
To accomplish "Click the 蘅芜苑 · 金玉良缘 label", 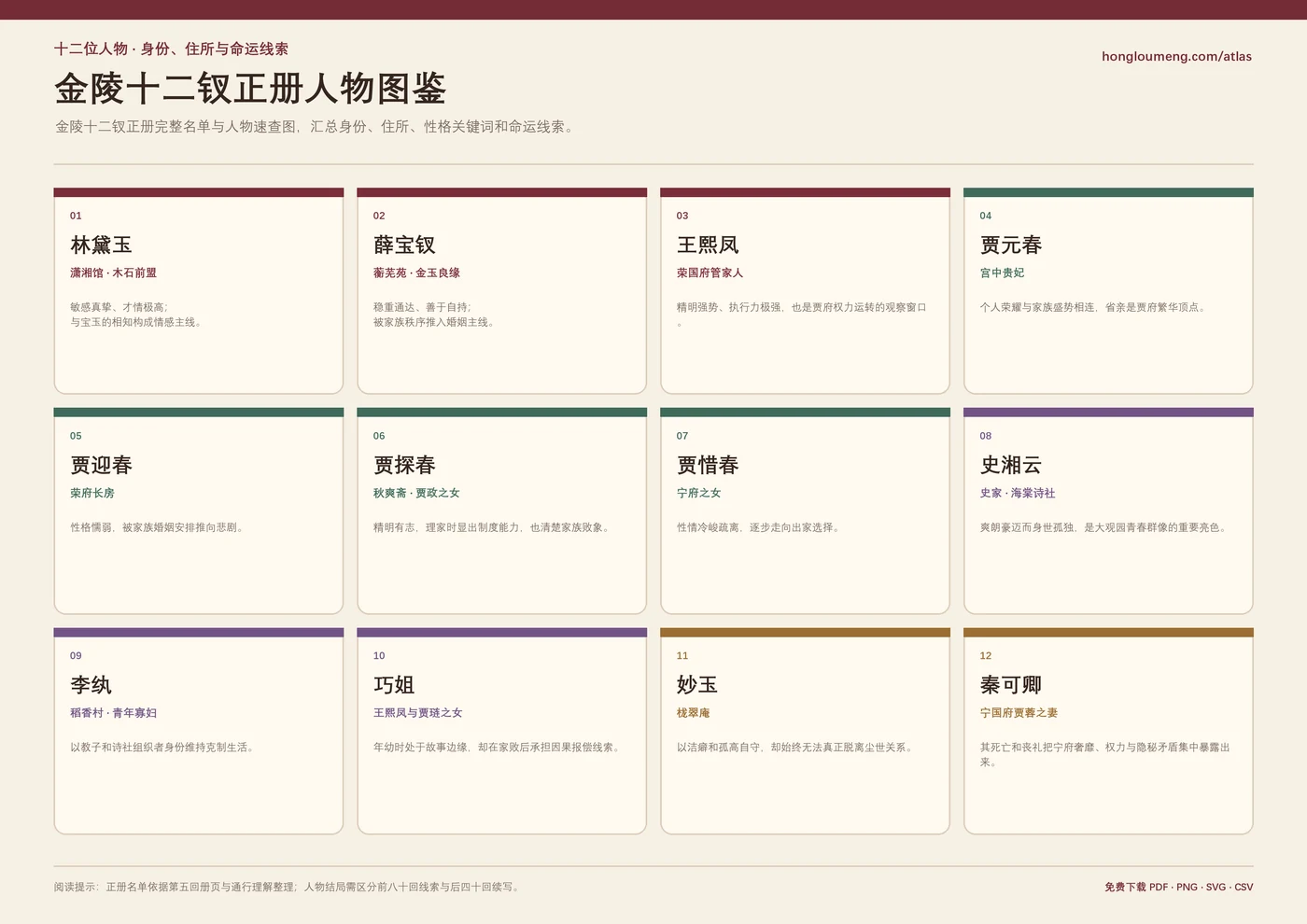I will pos(416,273).
